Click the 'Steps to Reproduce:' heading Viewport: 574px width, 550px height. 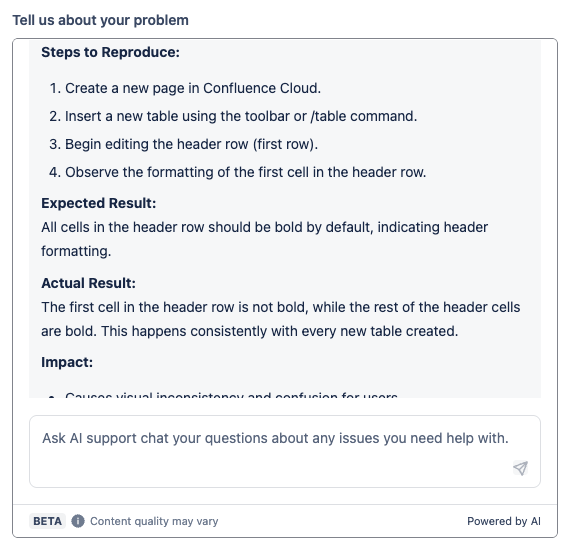111,52
